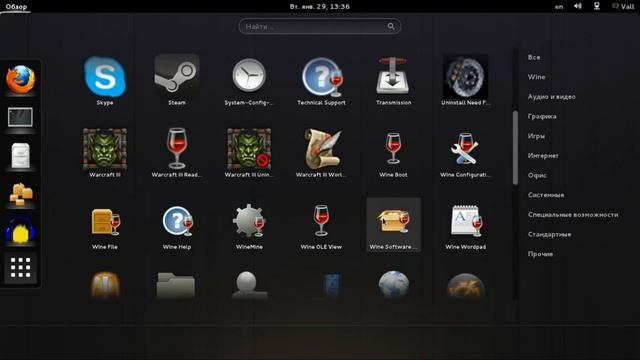Open Warcraft III Unin... icon
The image size is (640, 360).
click(249, 153)
